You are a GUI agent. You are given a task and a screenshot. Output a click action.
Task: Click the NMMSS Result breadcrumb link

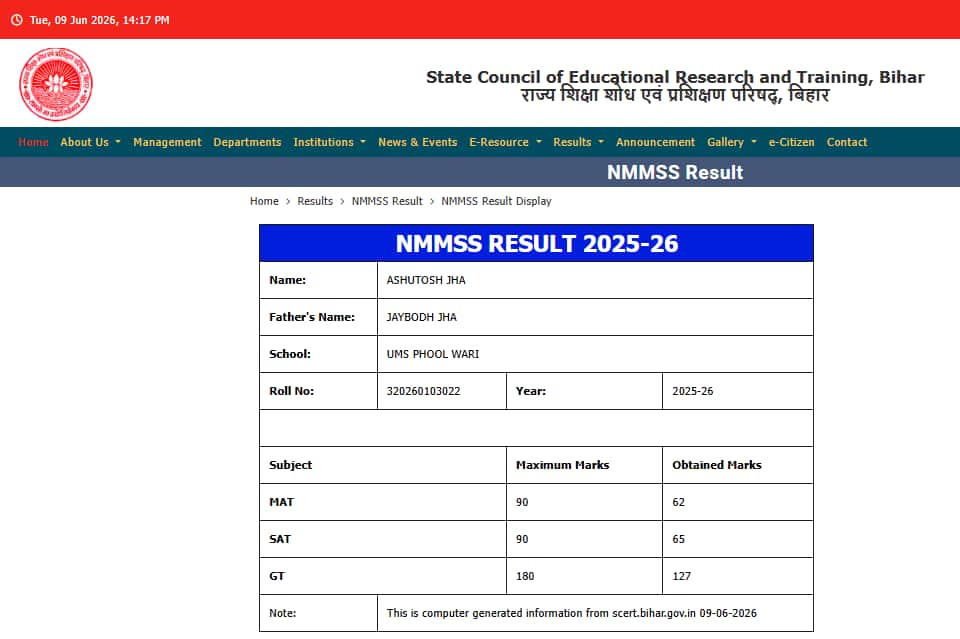tap(387, 201)
